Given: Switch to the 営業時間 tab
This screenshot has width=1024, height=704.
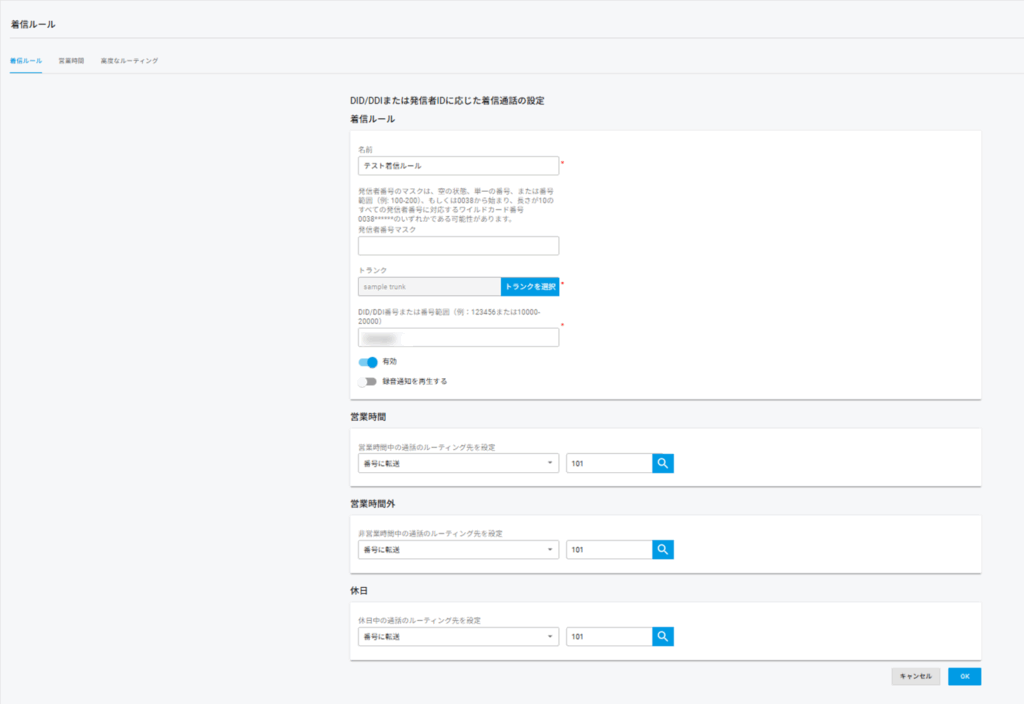Looking at the screenshot, I should point(71,61).
